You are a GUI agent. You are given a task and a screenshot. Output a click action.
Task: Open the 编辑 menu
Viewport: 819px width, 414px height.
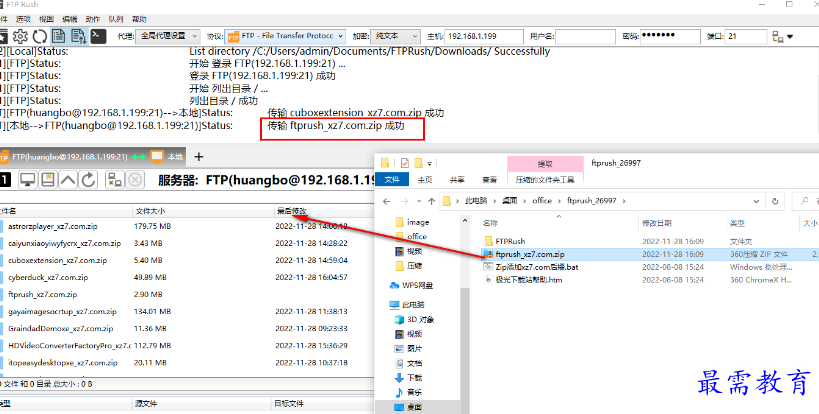(69, 19)
